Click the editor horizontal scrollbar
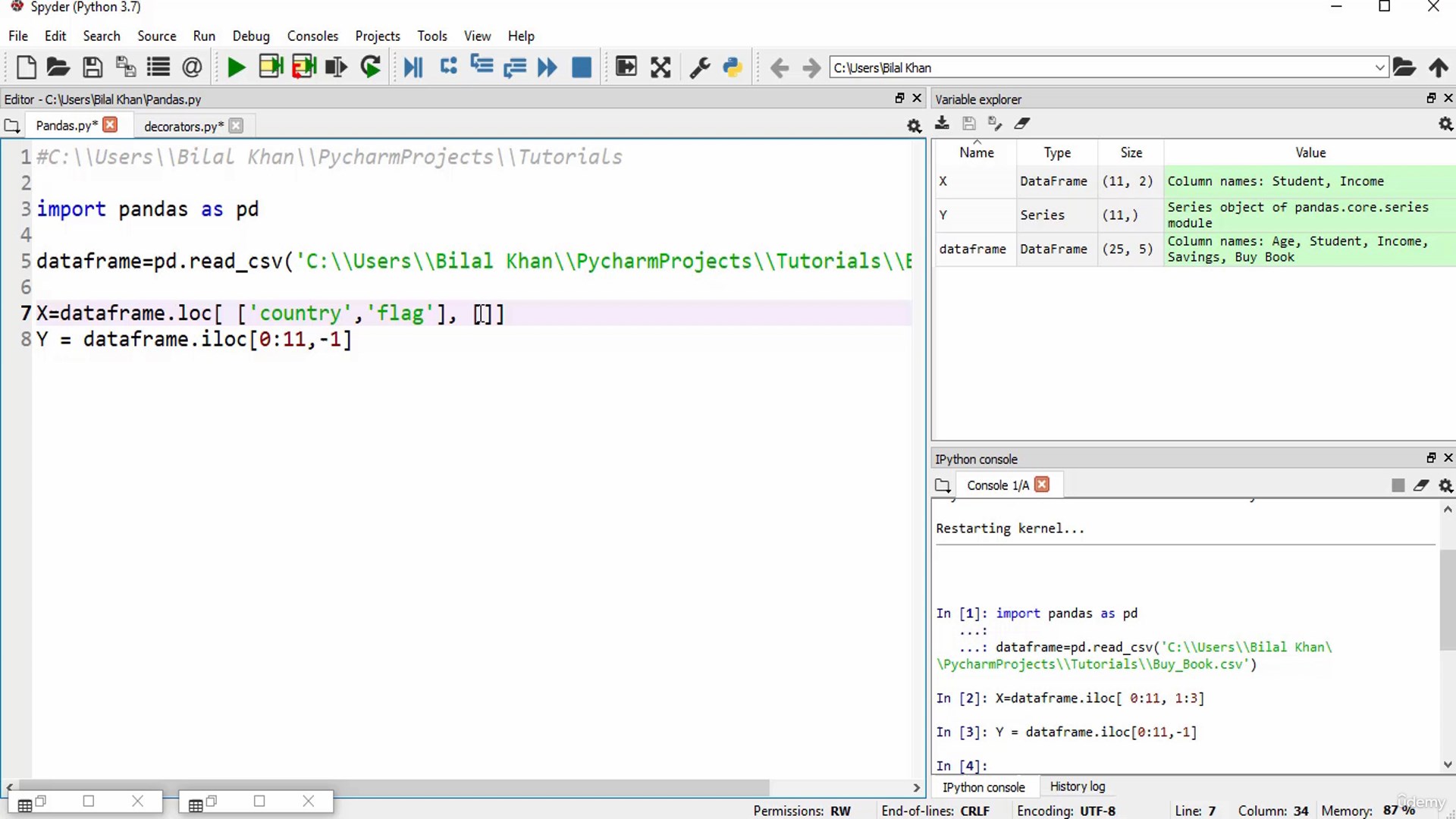The image size is (1456, 819). click(x=394, y=787)
